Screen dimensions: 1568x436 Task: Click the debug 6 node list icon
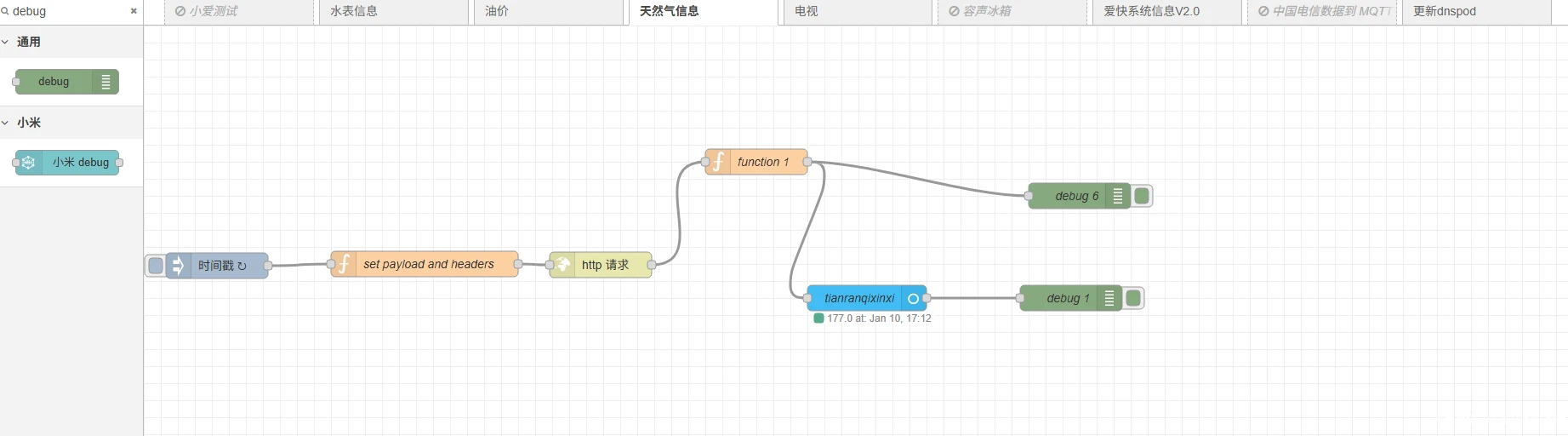(x=1118, y=197)
